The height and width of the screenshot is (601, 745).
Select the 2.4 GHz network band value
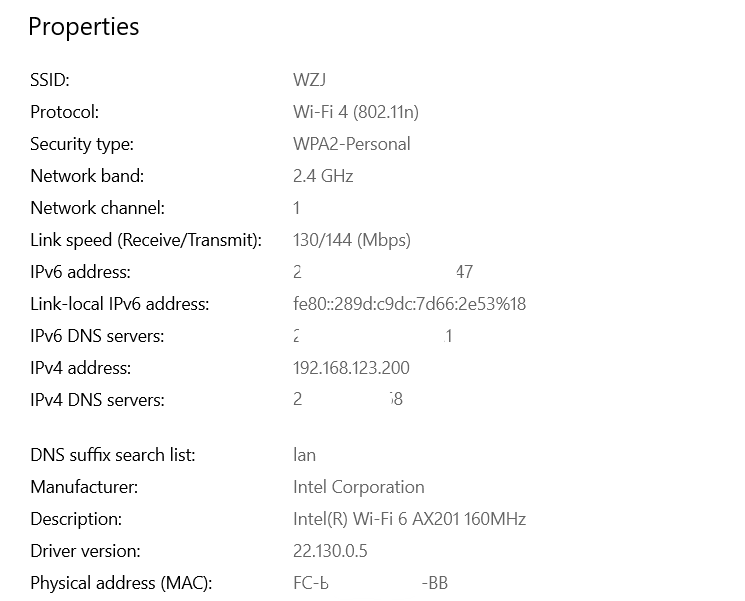pyautogui.click(x=323, y=176)
